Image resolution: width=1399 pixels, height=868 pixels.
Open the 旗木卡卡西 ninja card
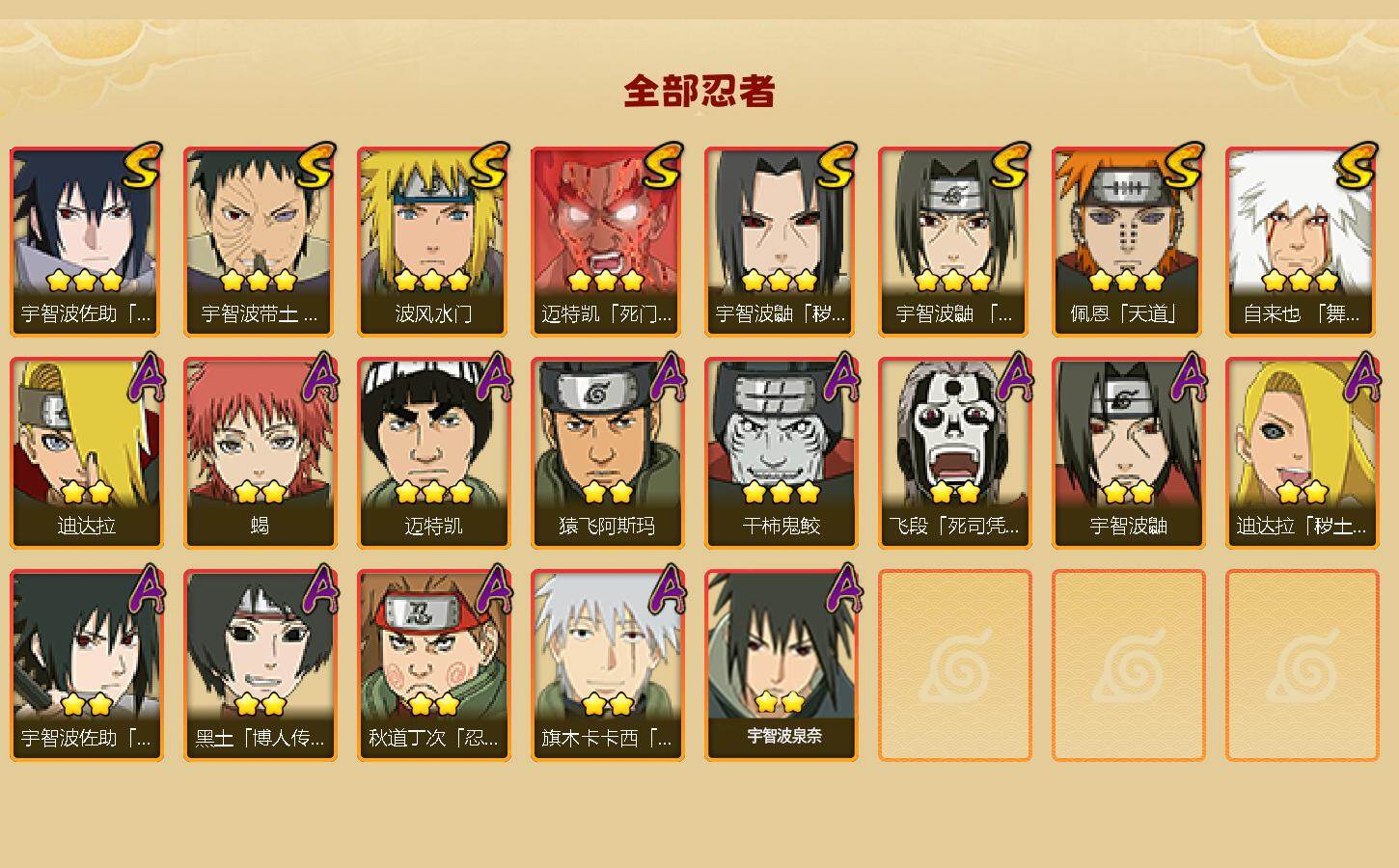pos(607,665)
